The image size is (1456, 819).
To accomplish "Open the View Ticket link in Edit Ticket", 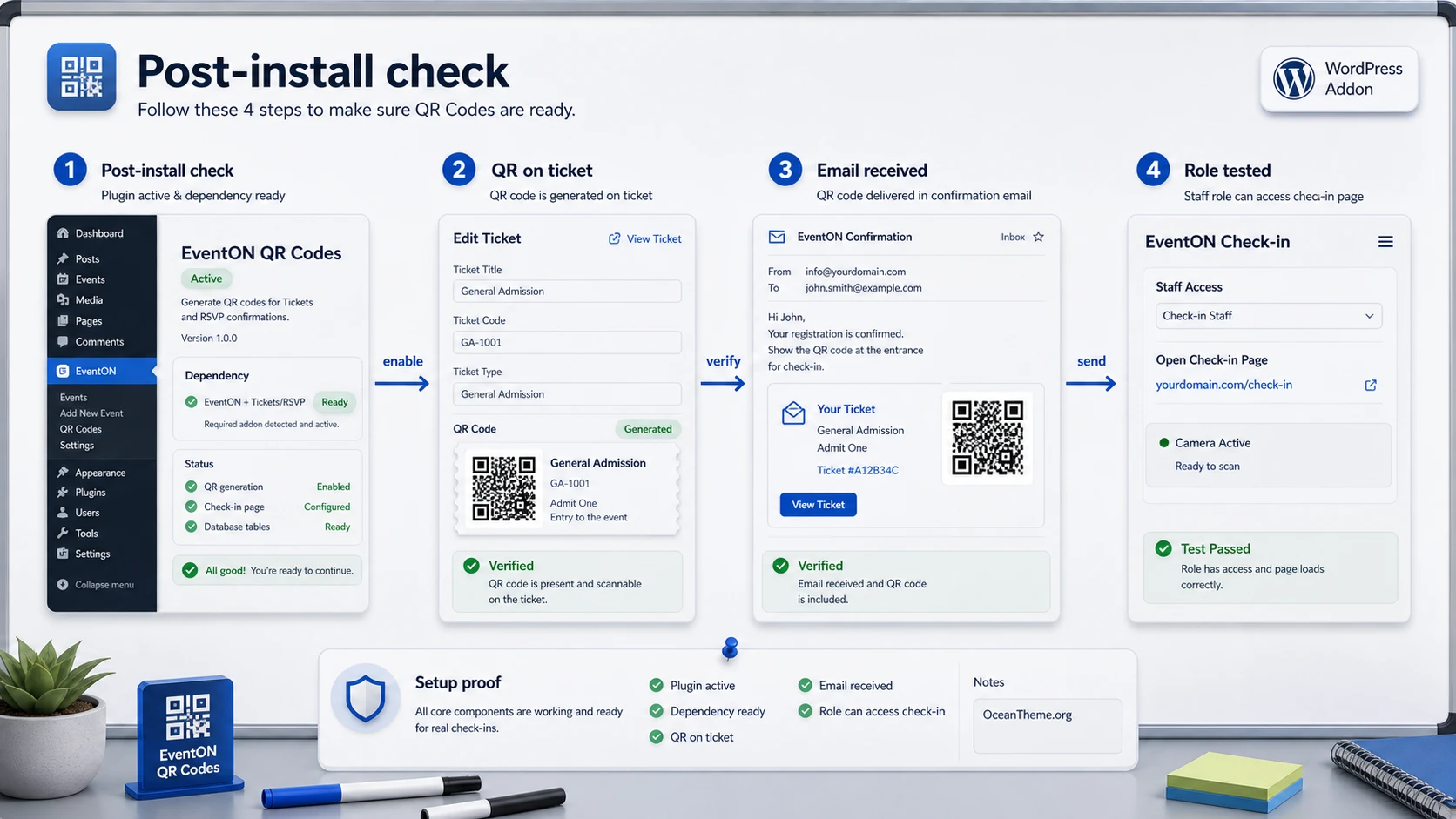I will (x=645, y=238).
